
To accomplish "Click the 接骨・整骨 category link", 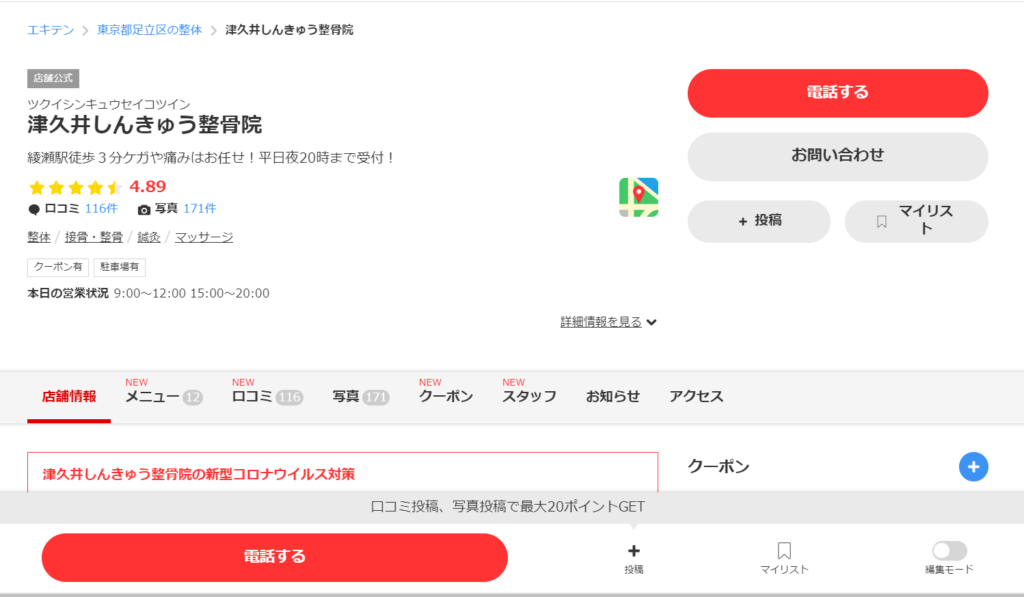I will (93, 237).
